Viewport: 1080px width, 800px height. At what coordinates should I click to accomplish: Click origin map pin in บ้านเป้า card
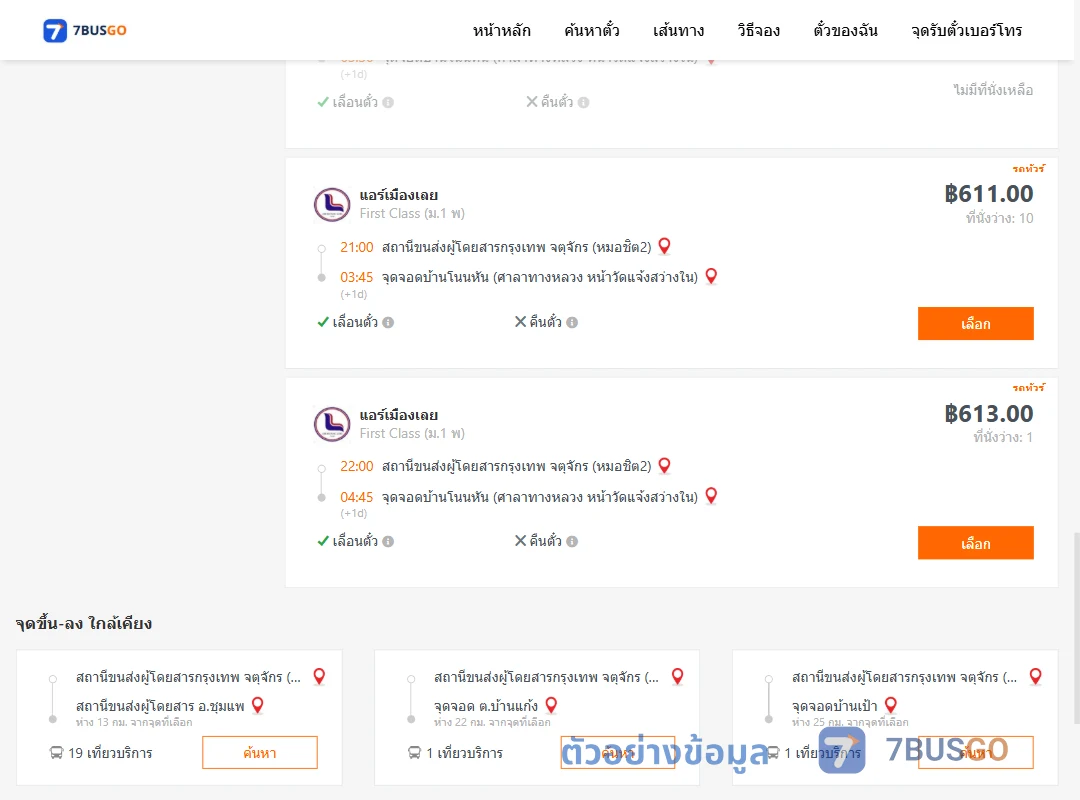point(1035,677)
